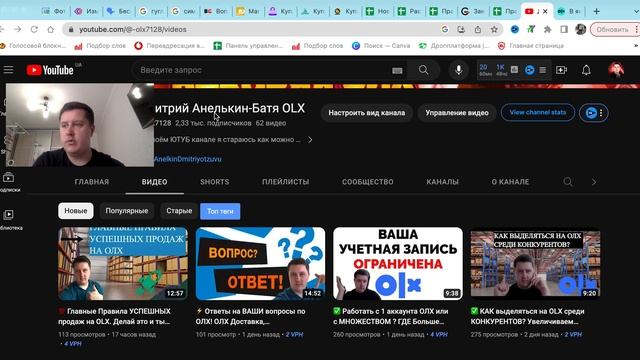
Task: Expand the channel description chevron
Action: 310,140
